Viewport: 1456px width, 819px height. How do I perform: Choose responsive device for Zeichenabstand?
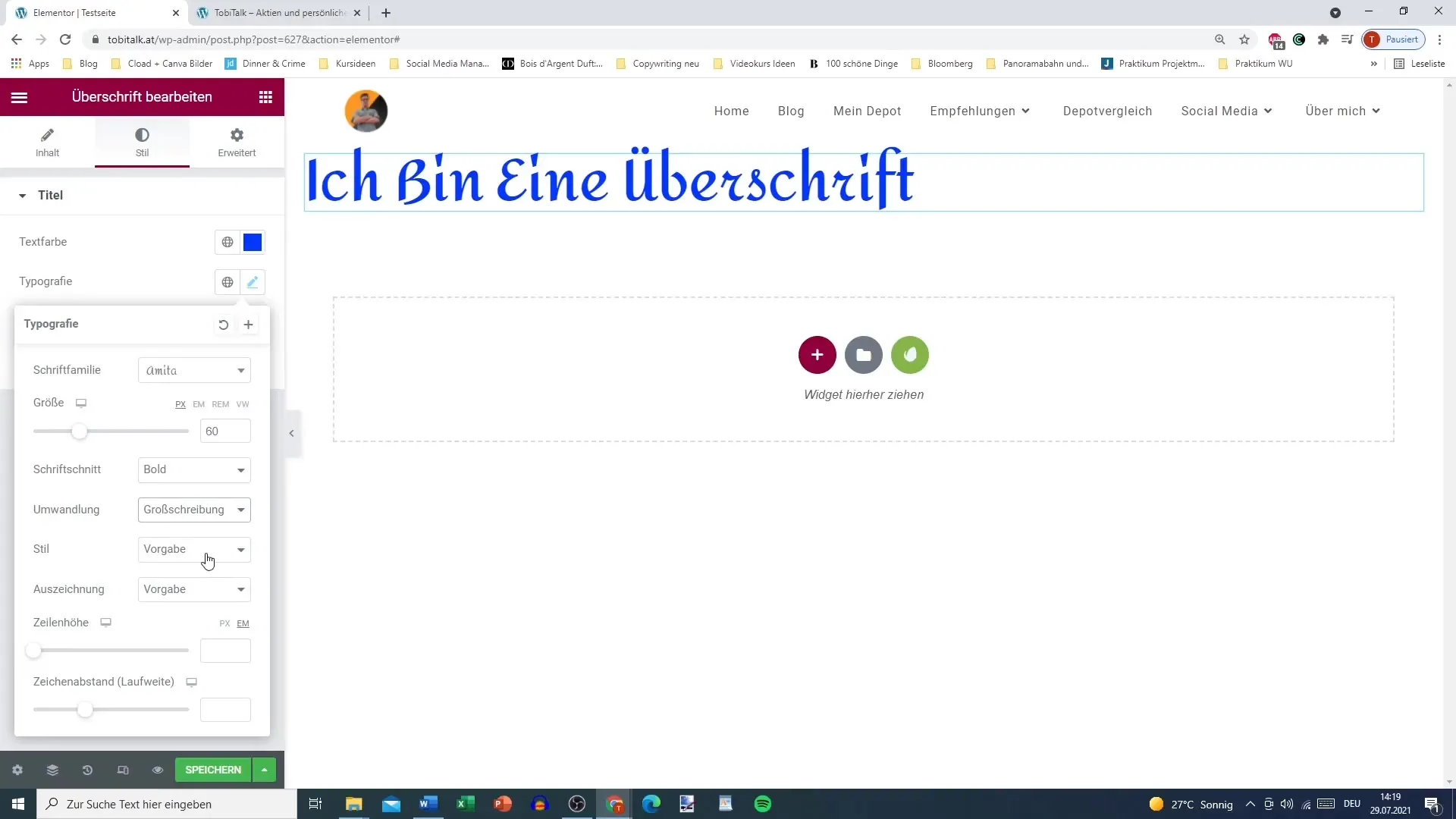pyautogui.click(x=192, y=682)
